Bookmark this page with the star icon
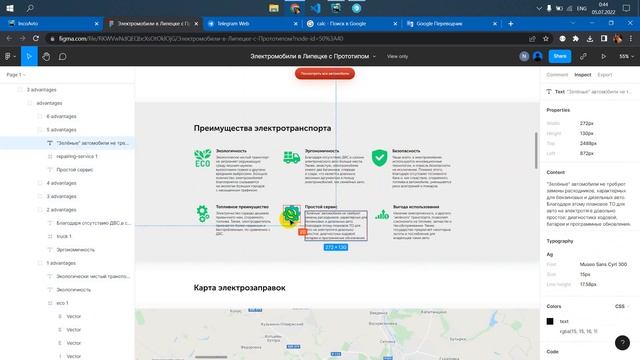 click(x=546, y=38)
